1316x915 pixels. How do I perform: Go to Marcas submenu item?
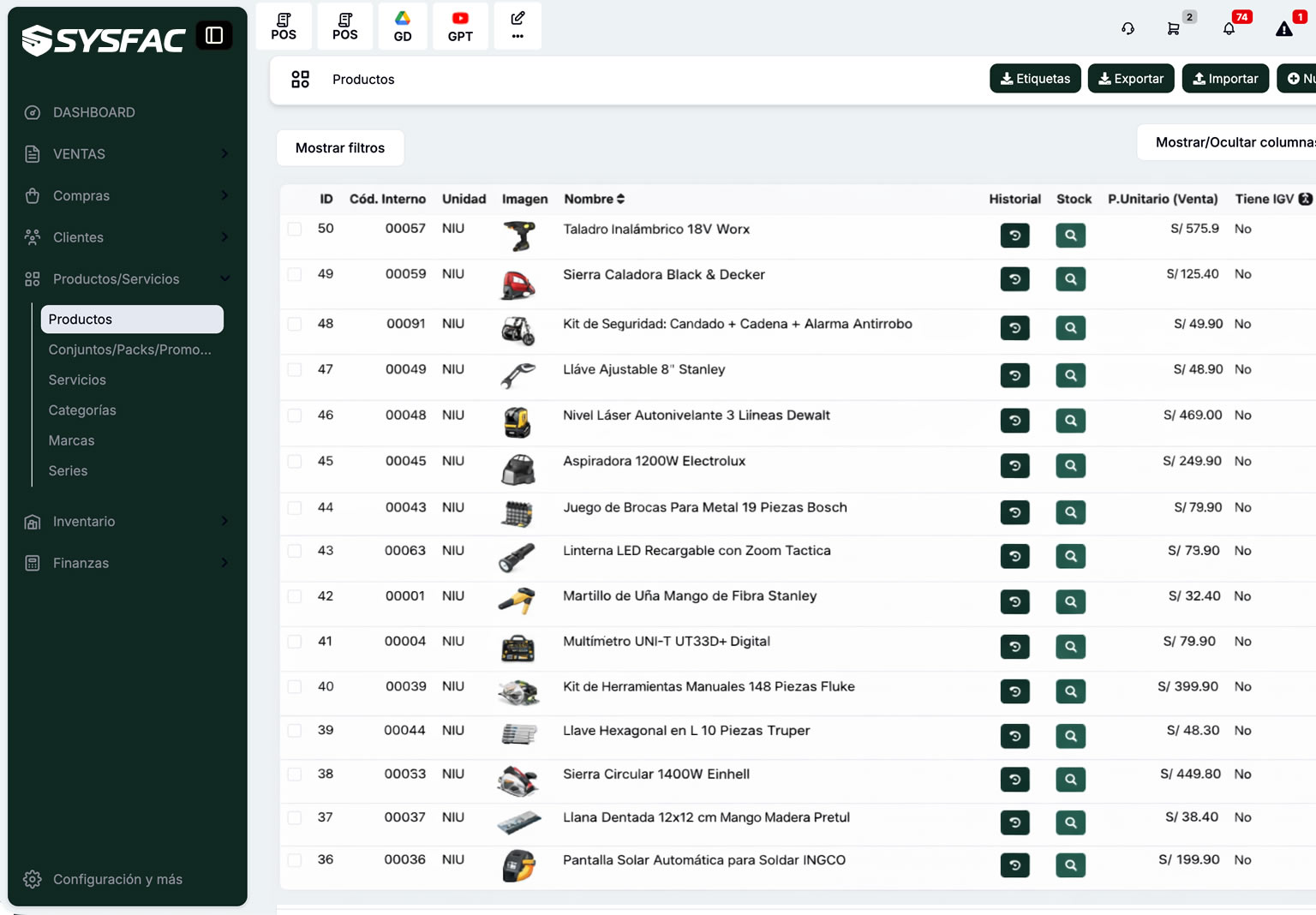pyautogui.click(x=71, y=440)
